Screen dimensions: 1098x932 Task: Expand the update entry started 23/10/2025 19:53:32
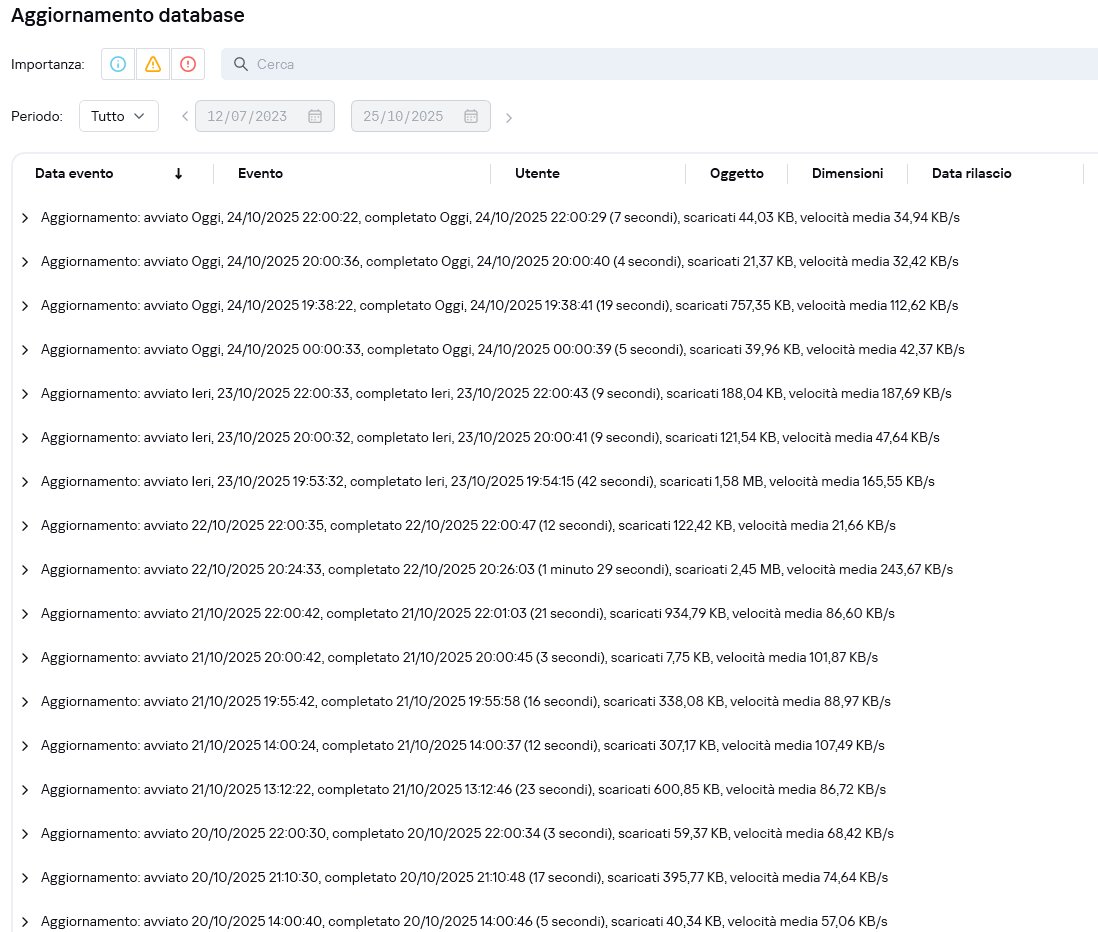[25, 481]
